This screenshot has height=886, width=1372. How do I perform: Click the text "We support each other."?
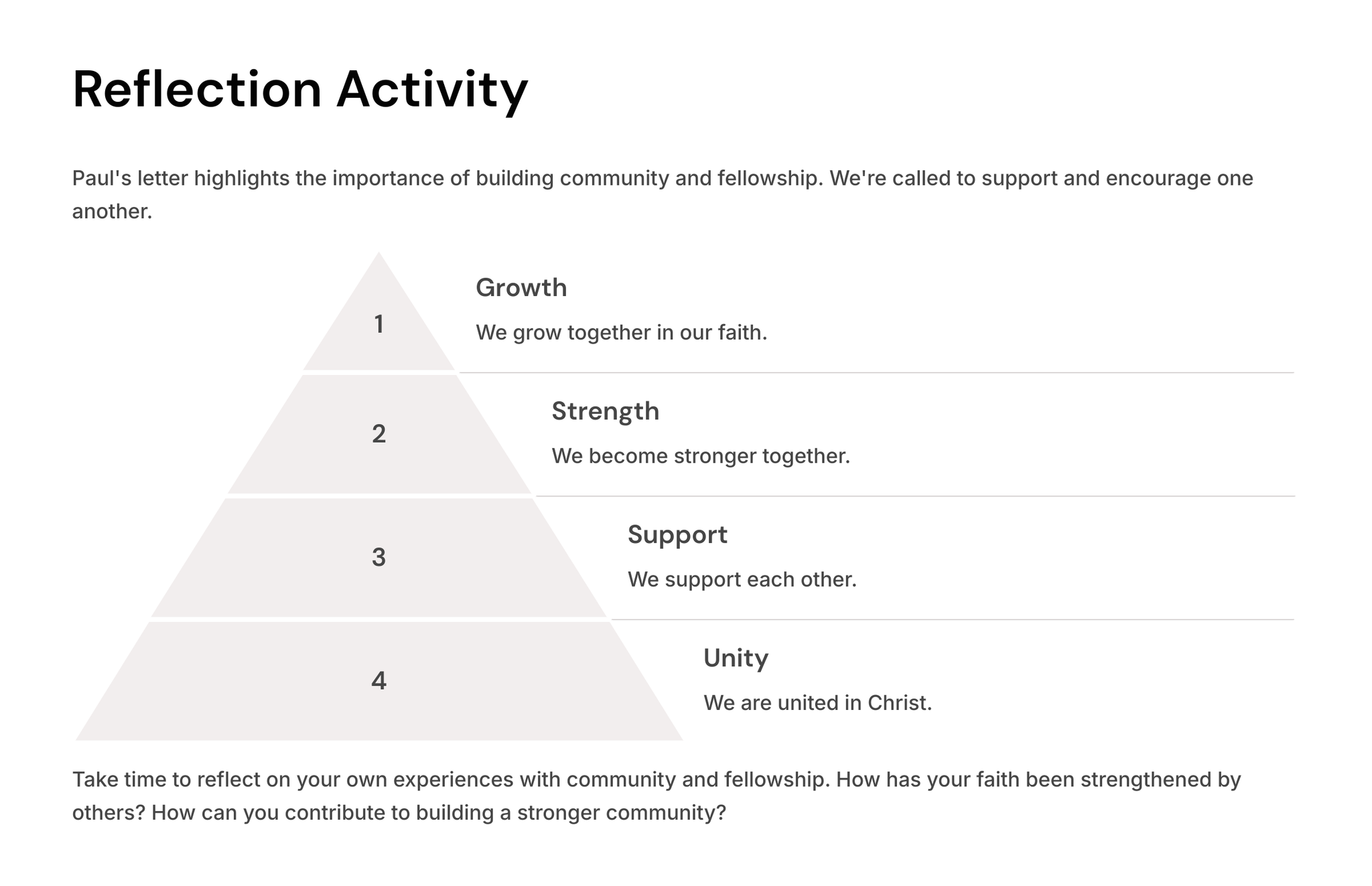pyautogui.click(x=742, y=579)
